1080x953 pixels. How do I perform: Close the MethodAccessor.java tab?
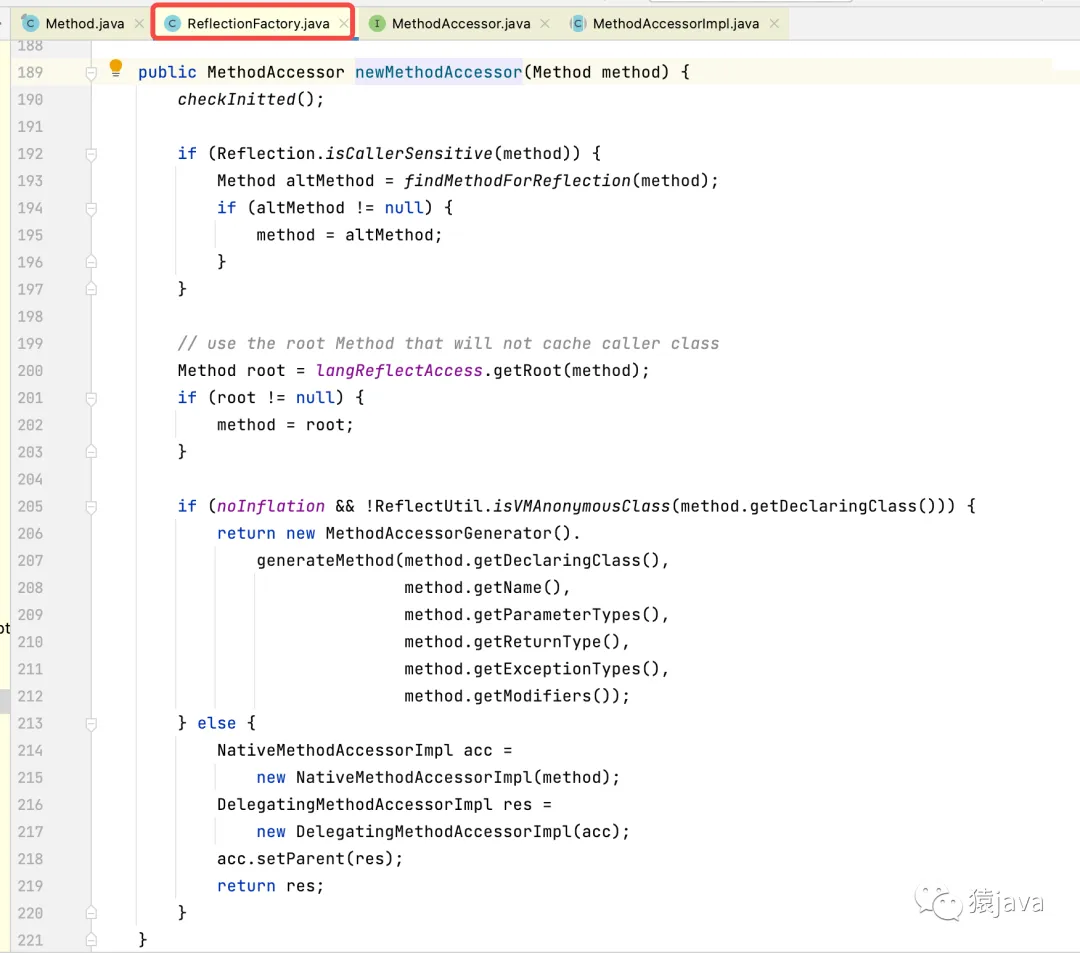545,23
